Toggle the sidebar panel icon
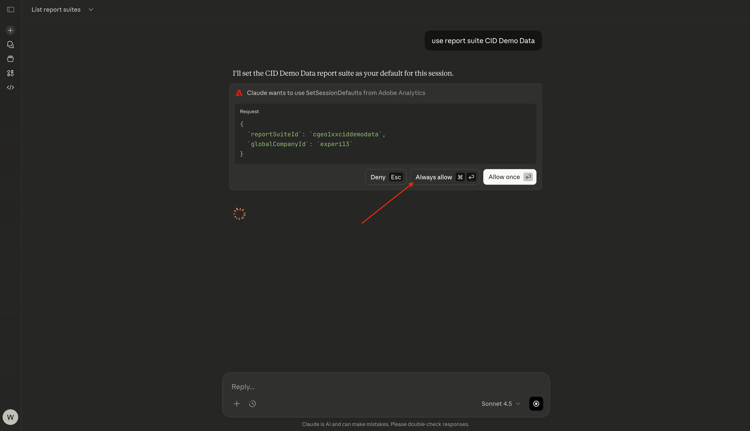The width and height of the screenshot is (750, 431). 11,10
